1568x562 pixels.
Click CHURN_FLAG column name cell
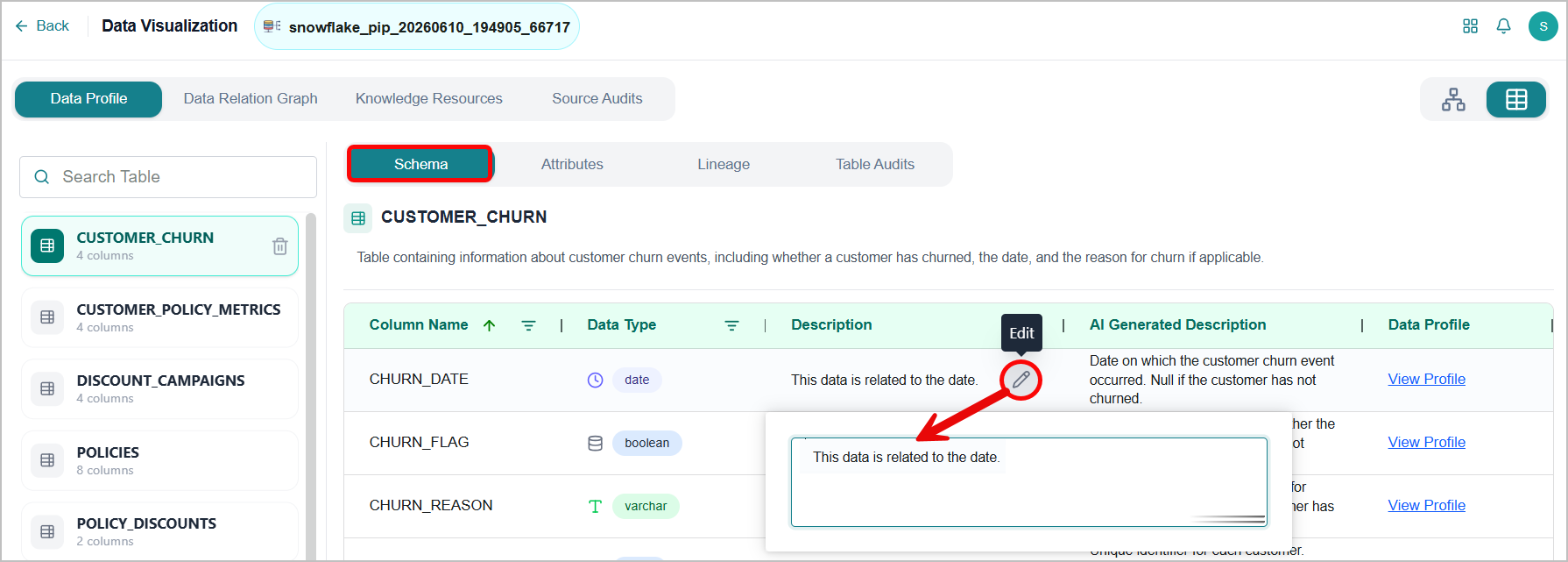pos(419,442)
